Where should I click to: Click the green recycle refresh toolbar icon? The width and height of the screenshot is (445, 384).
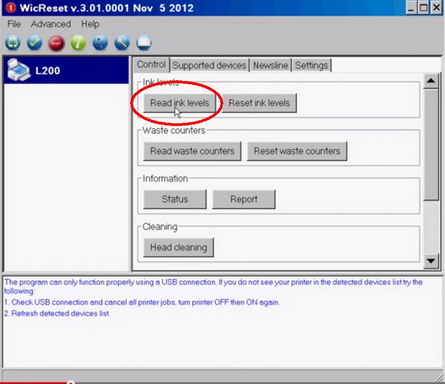tap(13, 43)
